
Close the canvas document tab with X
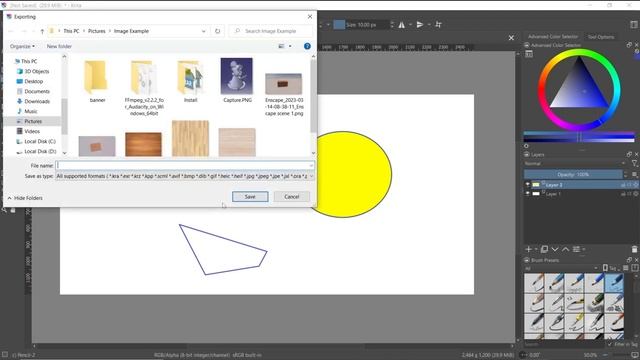(x=511, y=38)
